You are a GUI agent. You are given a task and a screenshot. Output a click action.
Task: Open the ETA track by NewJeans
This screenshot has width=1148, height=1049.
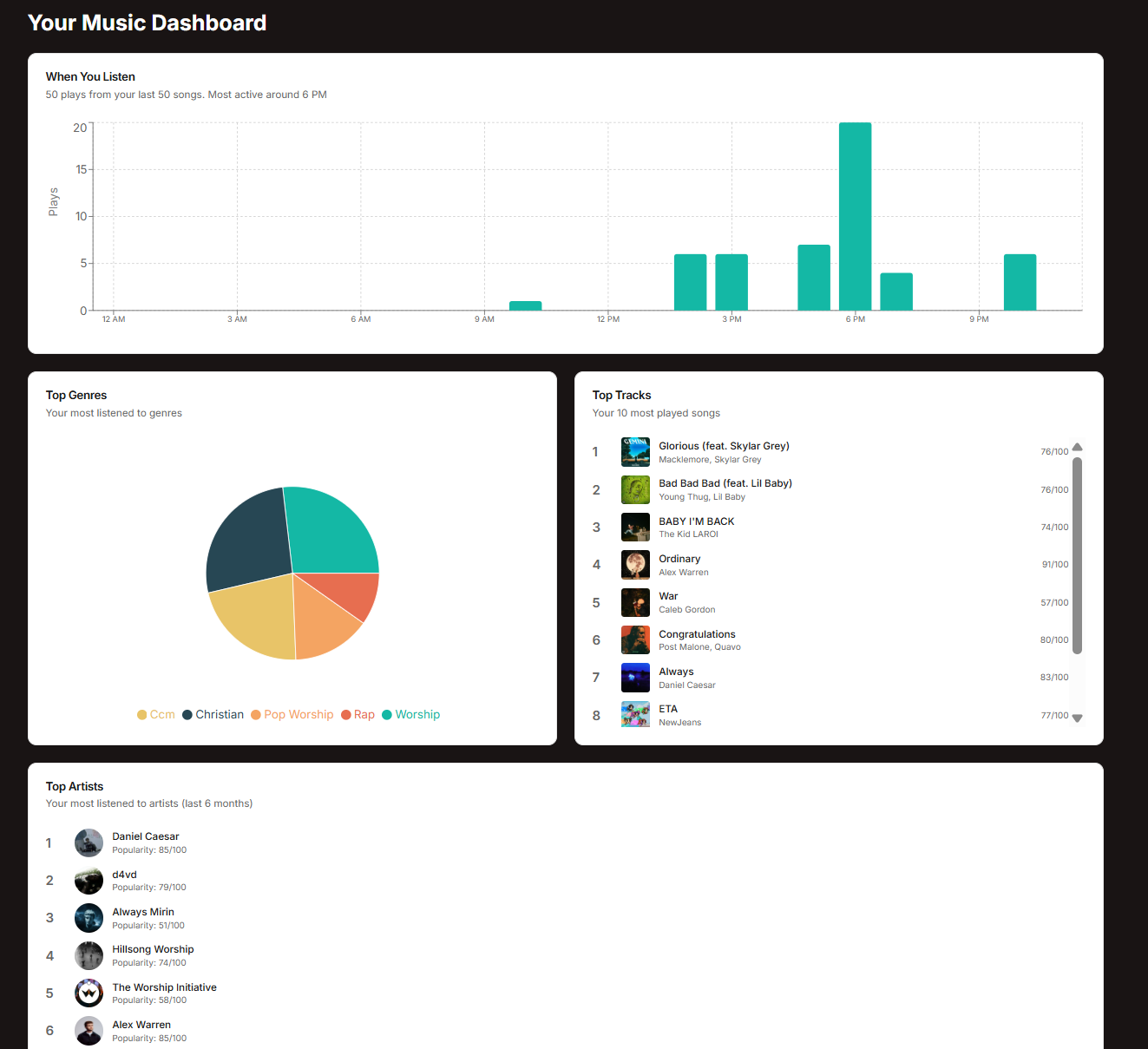click(667, 710)
